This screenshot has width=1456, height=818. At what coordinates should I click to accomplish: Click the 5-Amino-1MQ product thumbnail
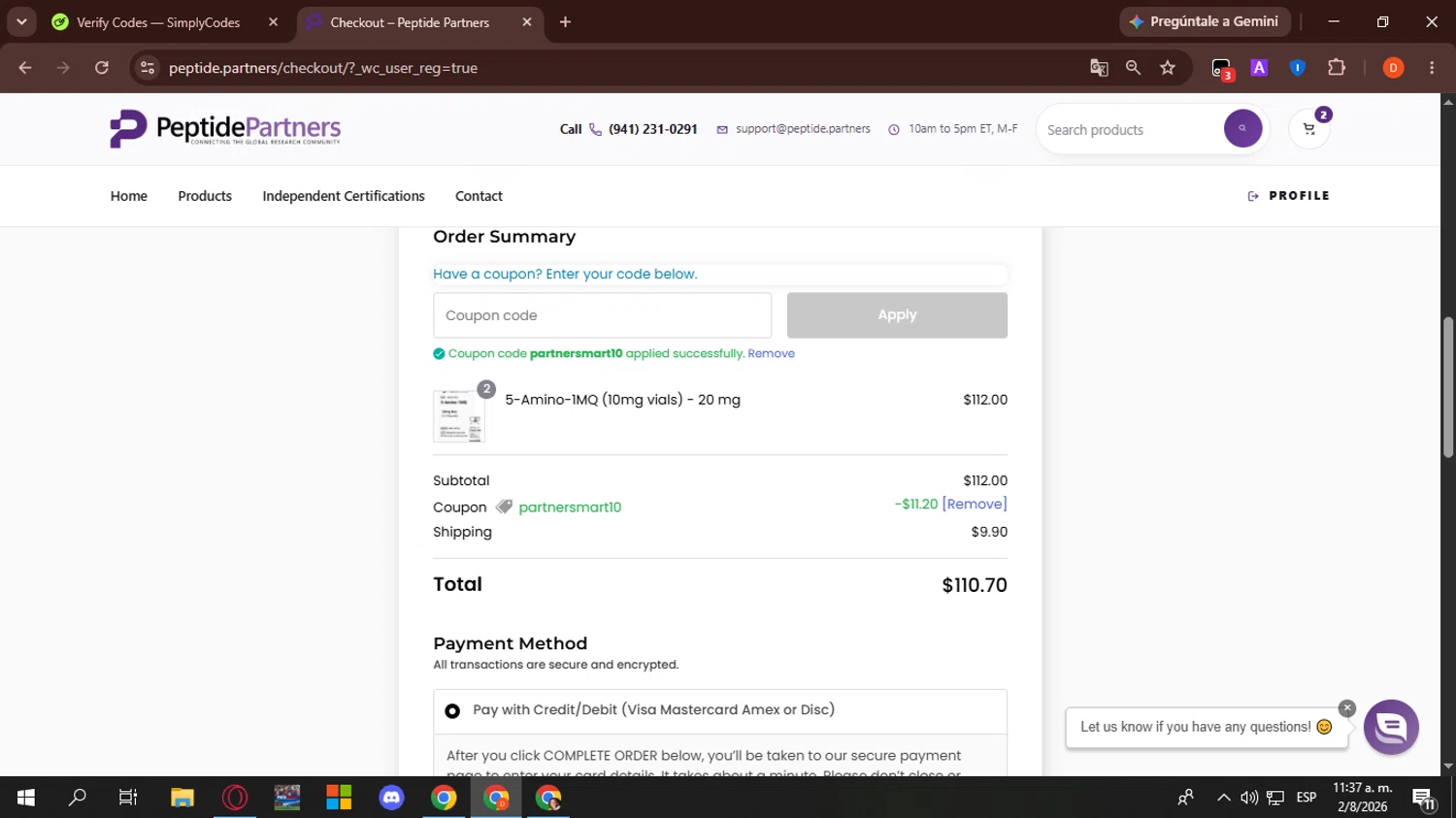459,416
